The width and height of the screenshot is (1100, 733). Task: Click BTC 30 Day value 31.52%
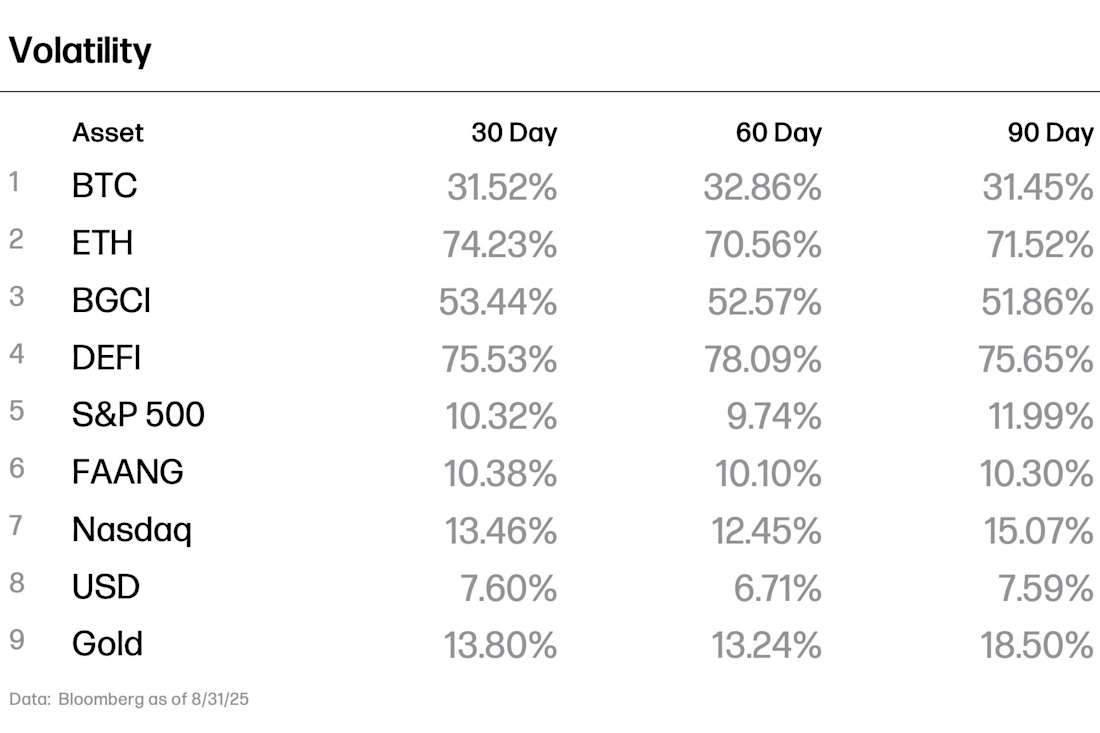[x=502, y=187]
